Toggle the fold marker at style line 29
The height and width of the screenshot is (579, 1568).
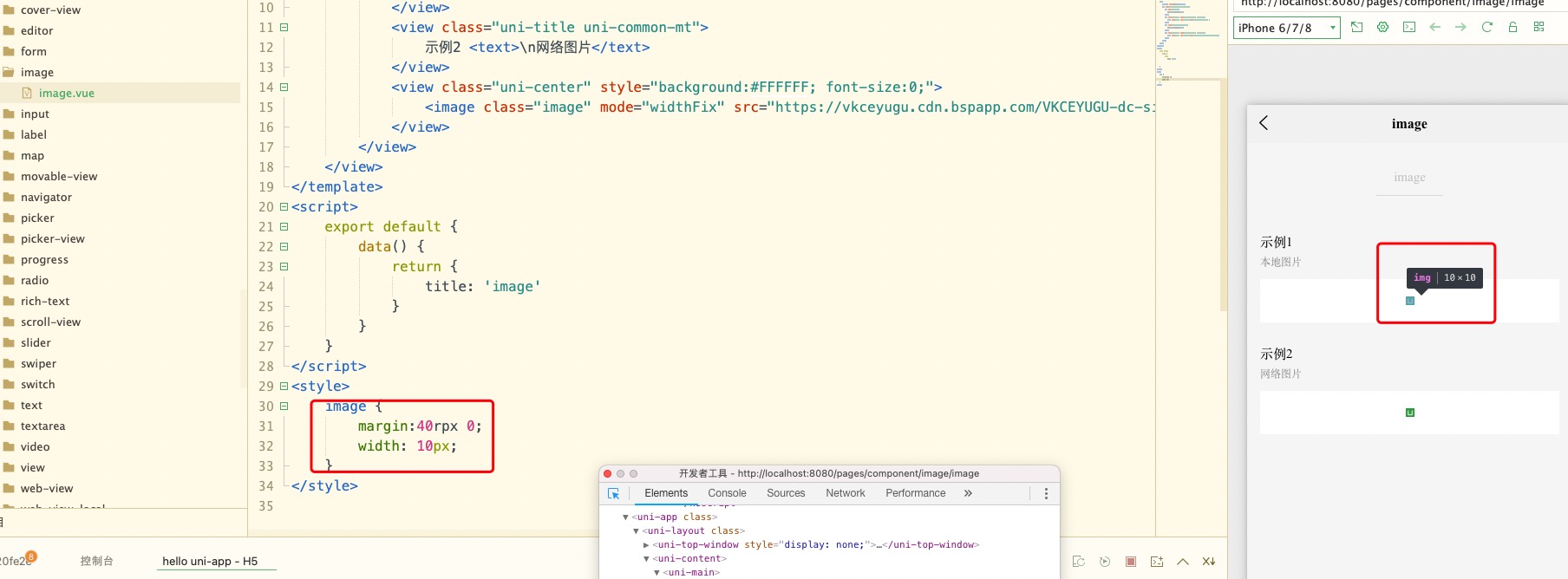284,387
